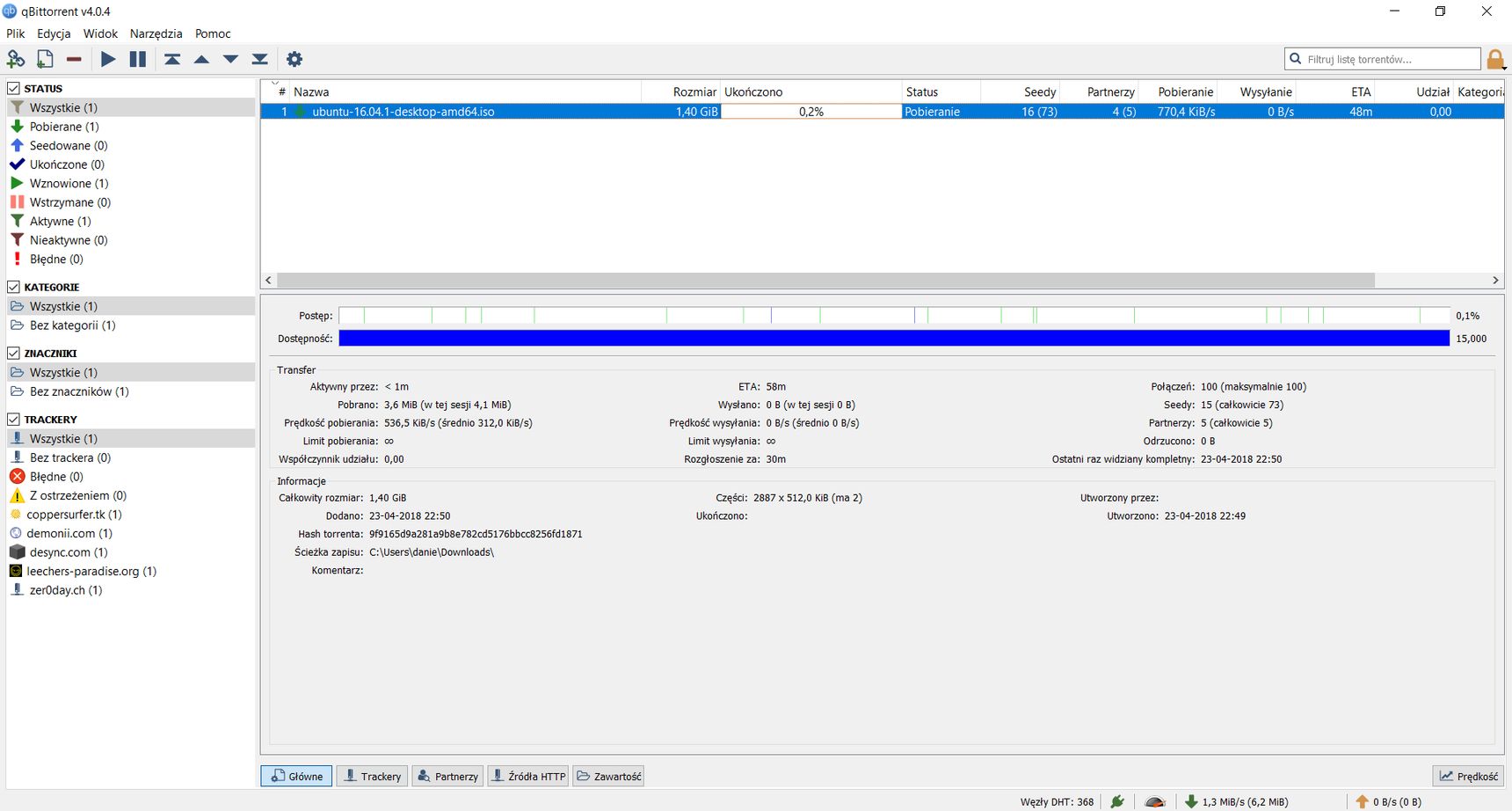Sort by the Nazwa column header
1512x811 pixels.
pyautogui.click(x=466, y=91)
